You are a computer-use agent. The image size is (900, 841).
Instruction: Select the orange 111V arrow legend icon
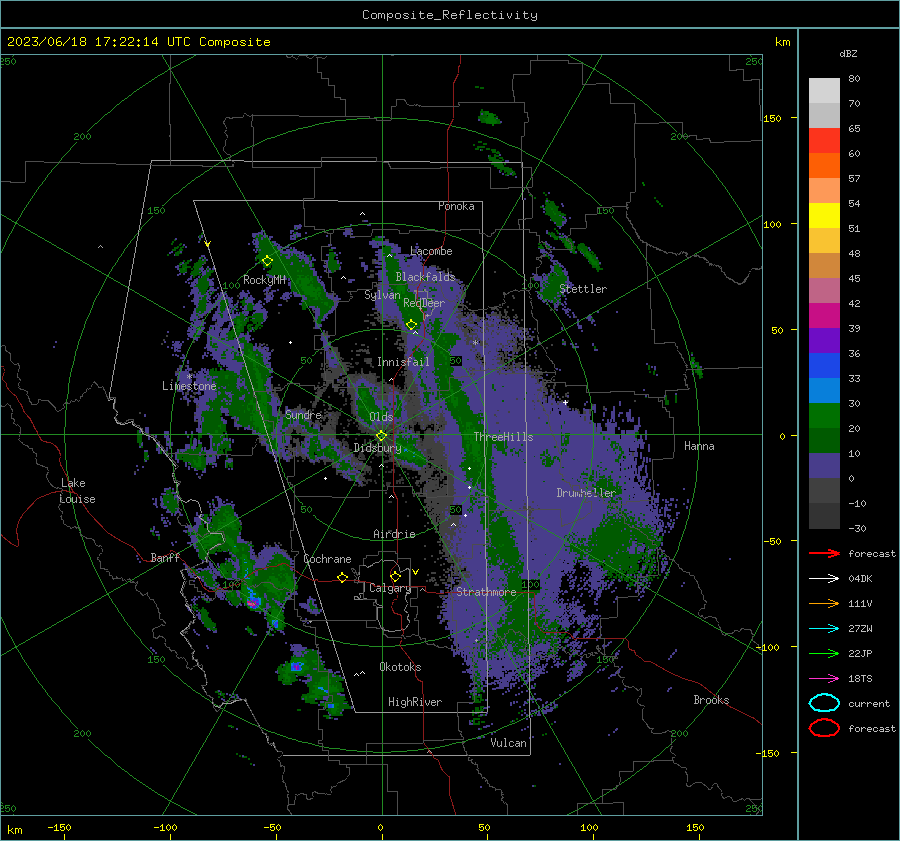point(824,603)
